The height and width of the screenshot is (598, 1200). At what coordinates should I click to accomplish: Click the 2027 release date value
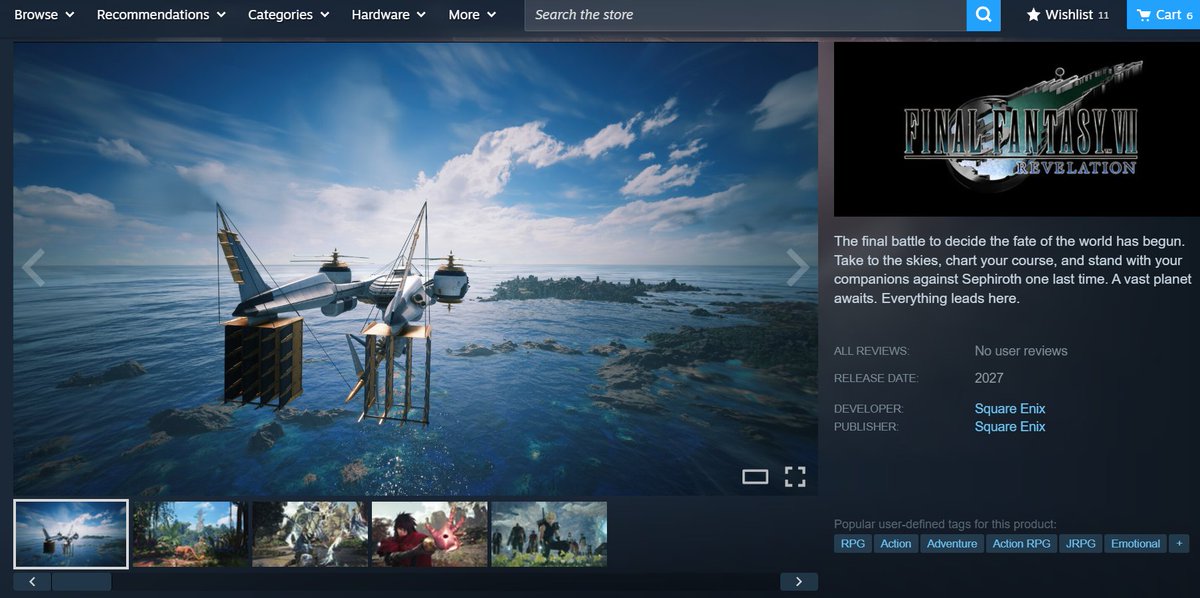tap(989, 378)
